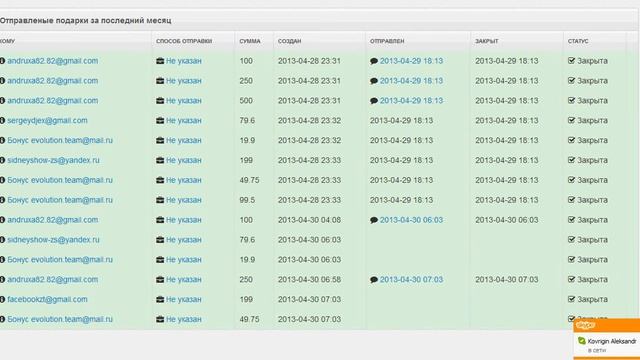
Task: Click the СУММА column header
Action: (x=250, y=41)
